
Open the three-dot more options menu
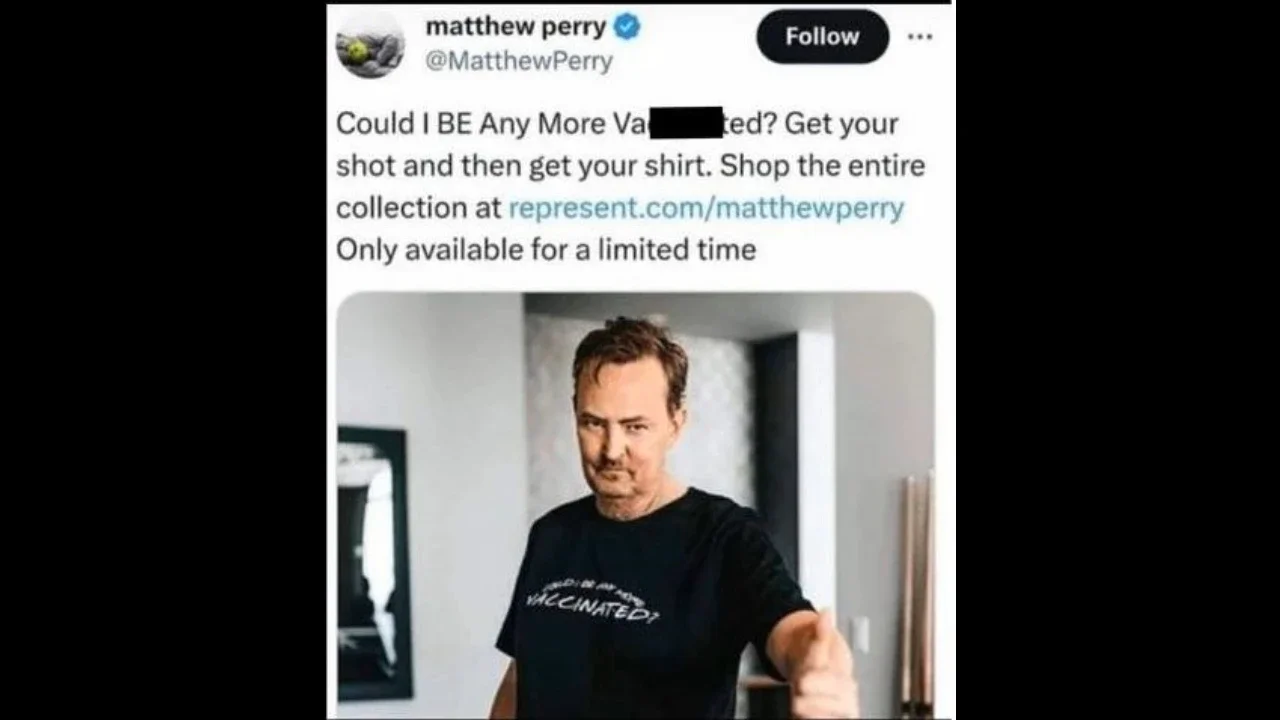click(920, 36)
